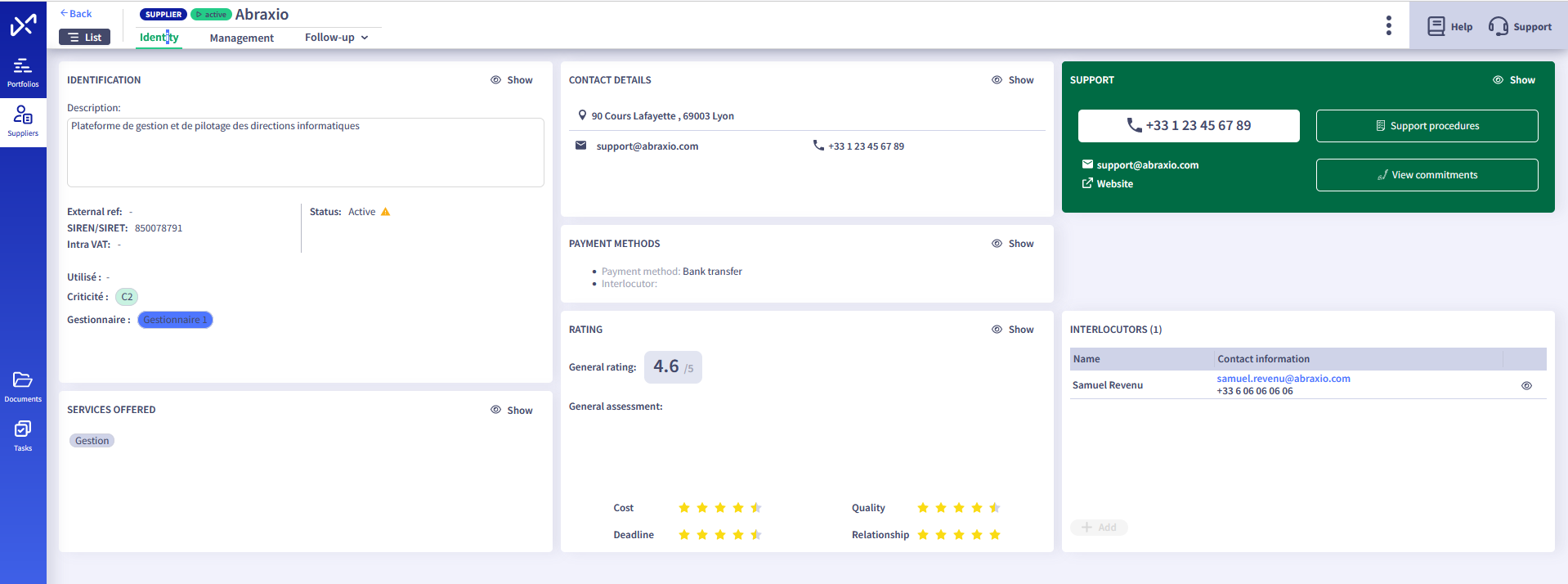
Task: Open the Portfolios sidebar section
Action: pos(23,72)
